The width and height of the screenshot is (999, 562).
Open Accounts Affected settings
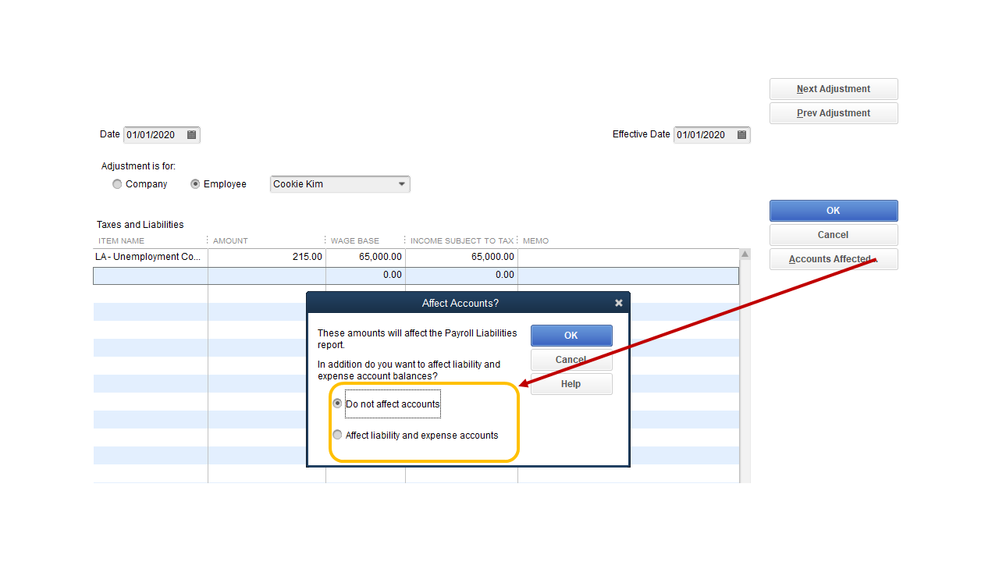(x=833, y=259)
